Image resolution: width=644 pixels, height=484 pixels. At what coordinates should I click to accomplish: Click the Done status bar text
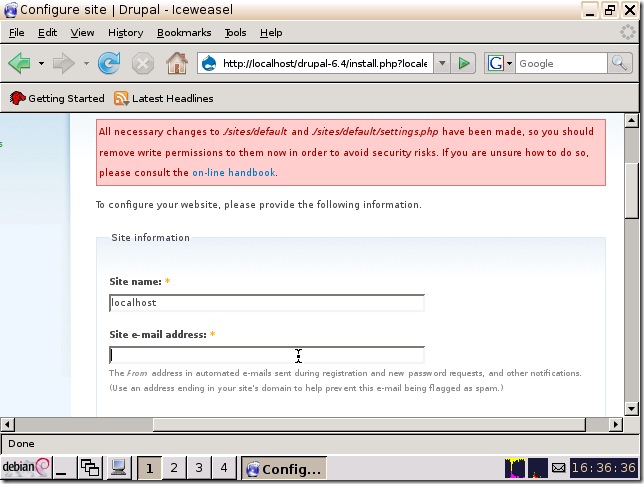[x=21, y=444]
